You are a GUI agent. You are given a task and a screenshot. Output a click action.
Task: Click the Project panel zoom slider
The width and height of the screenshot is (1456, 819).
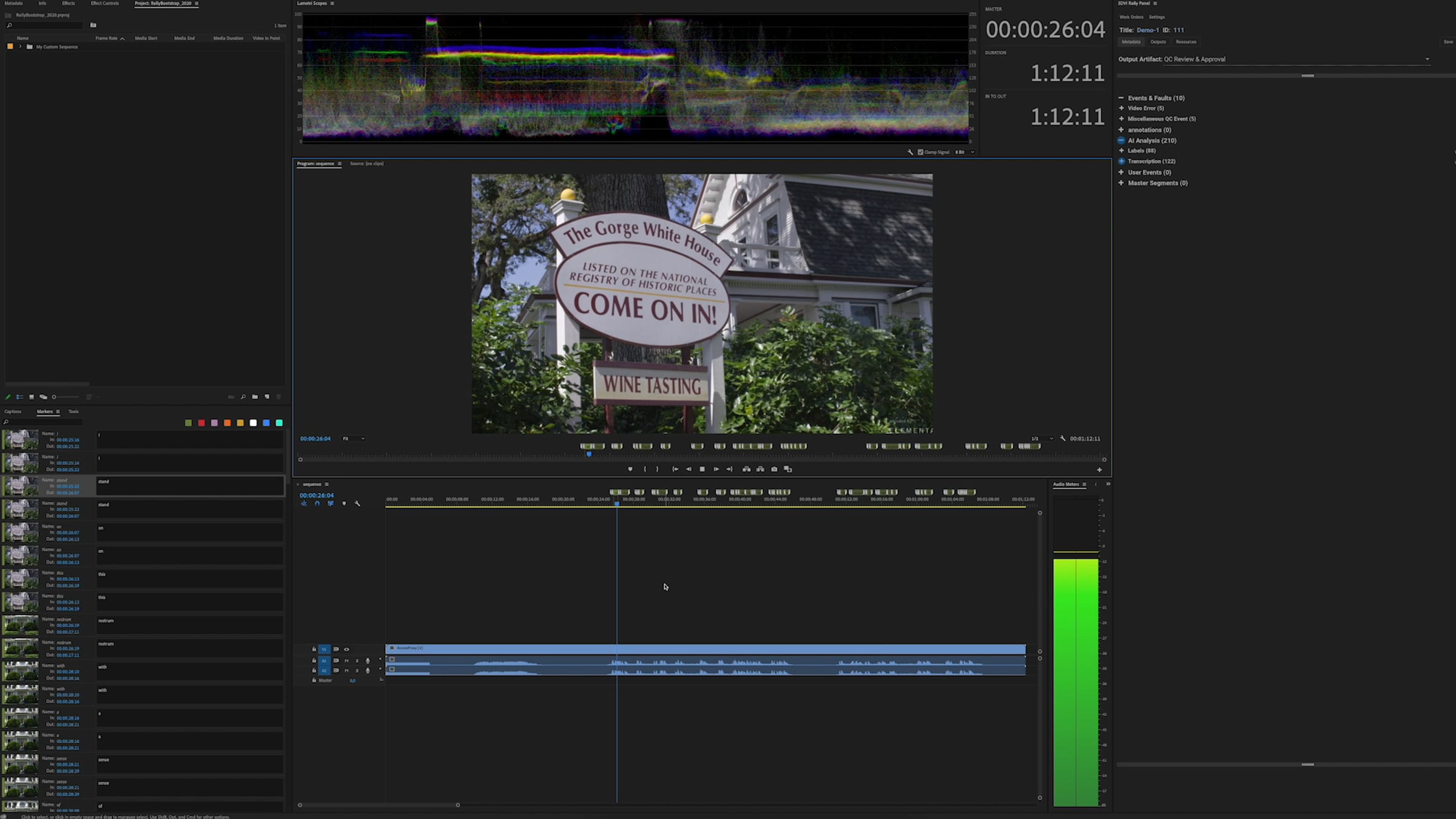click(66, 397)
